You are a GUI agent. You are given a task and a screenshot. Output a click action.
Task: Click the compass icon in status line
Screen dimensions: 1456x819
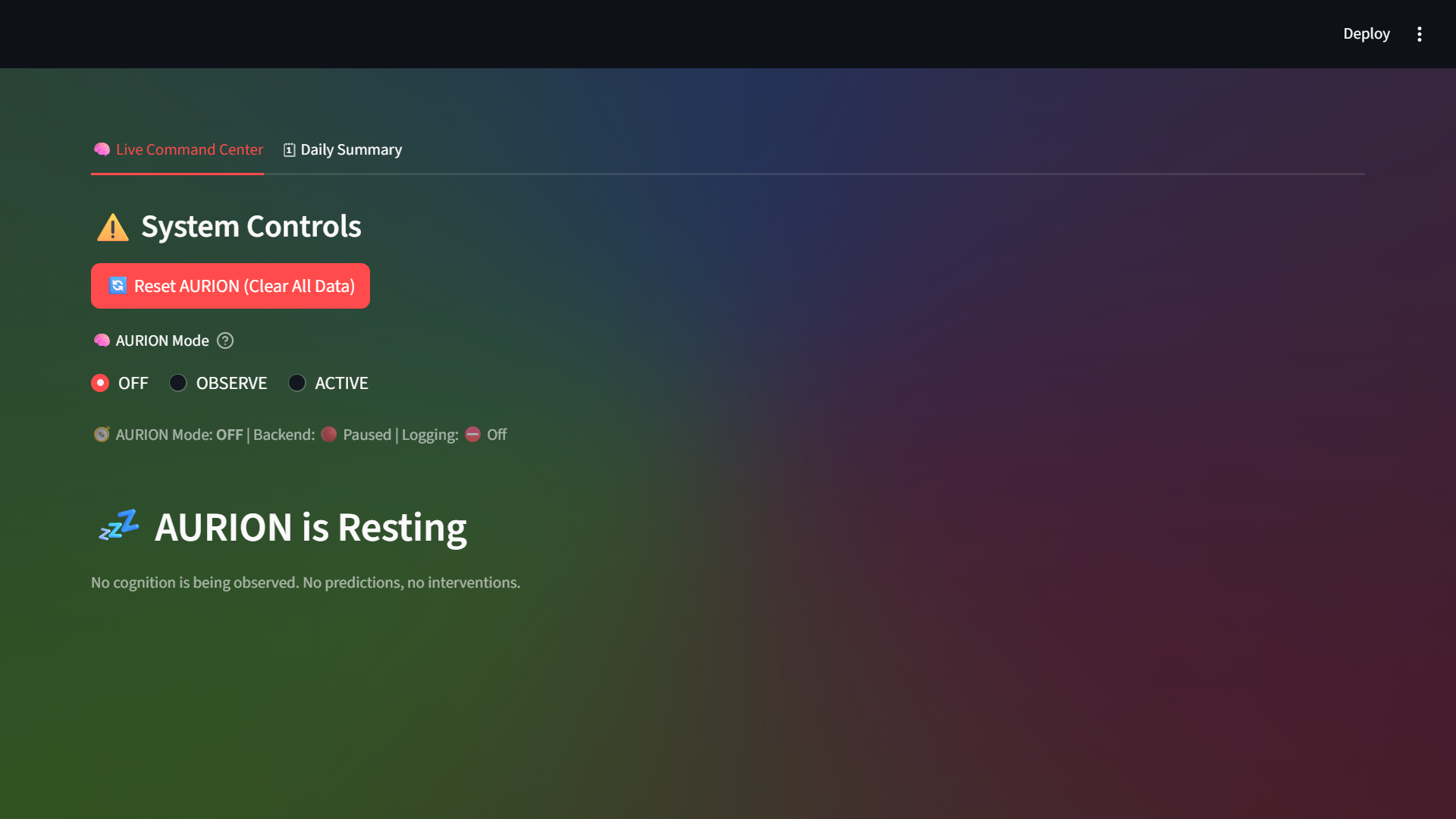coord(102,435)
